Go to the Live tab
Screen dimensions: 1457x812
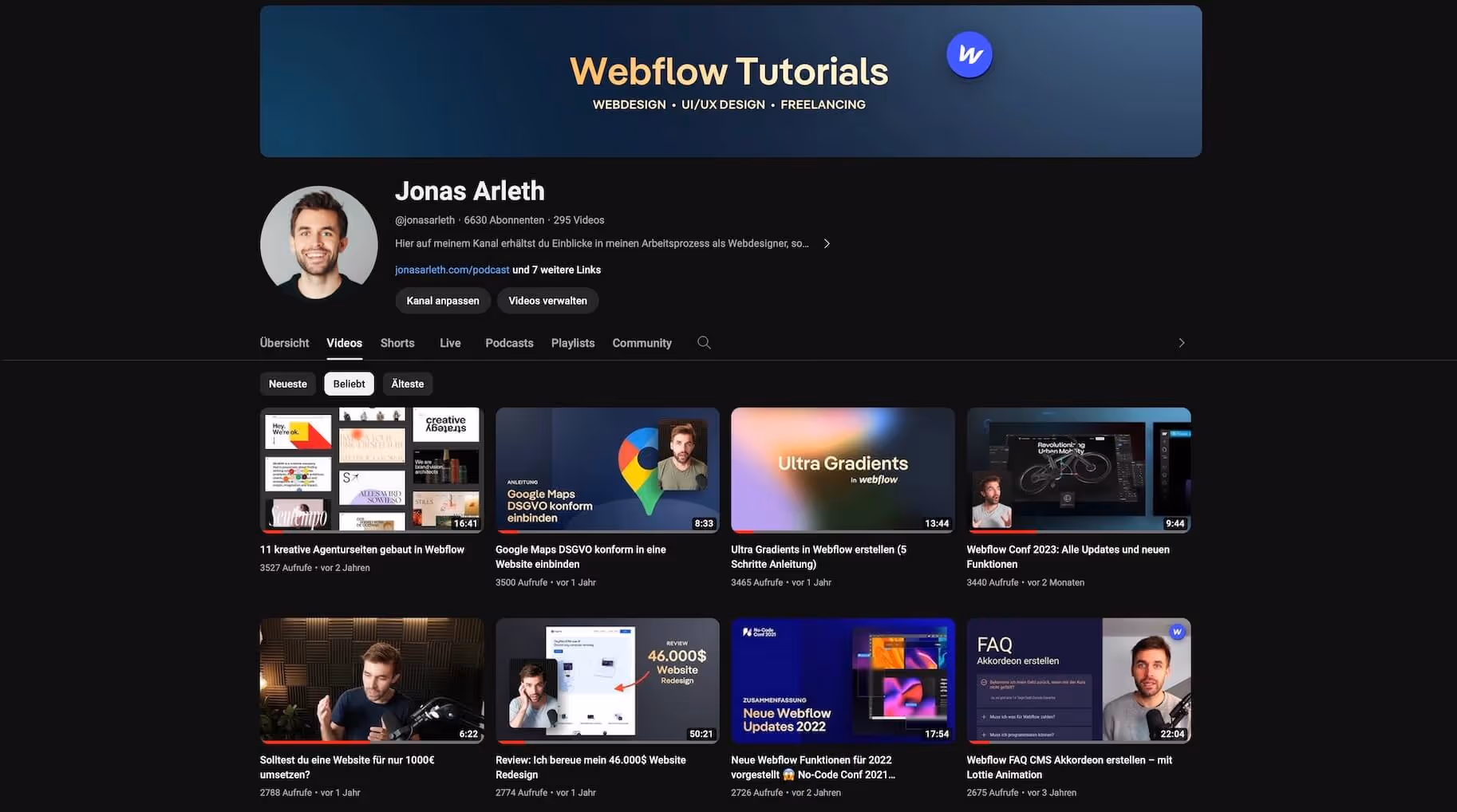tap(450, 343)
